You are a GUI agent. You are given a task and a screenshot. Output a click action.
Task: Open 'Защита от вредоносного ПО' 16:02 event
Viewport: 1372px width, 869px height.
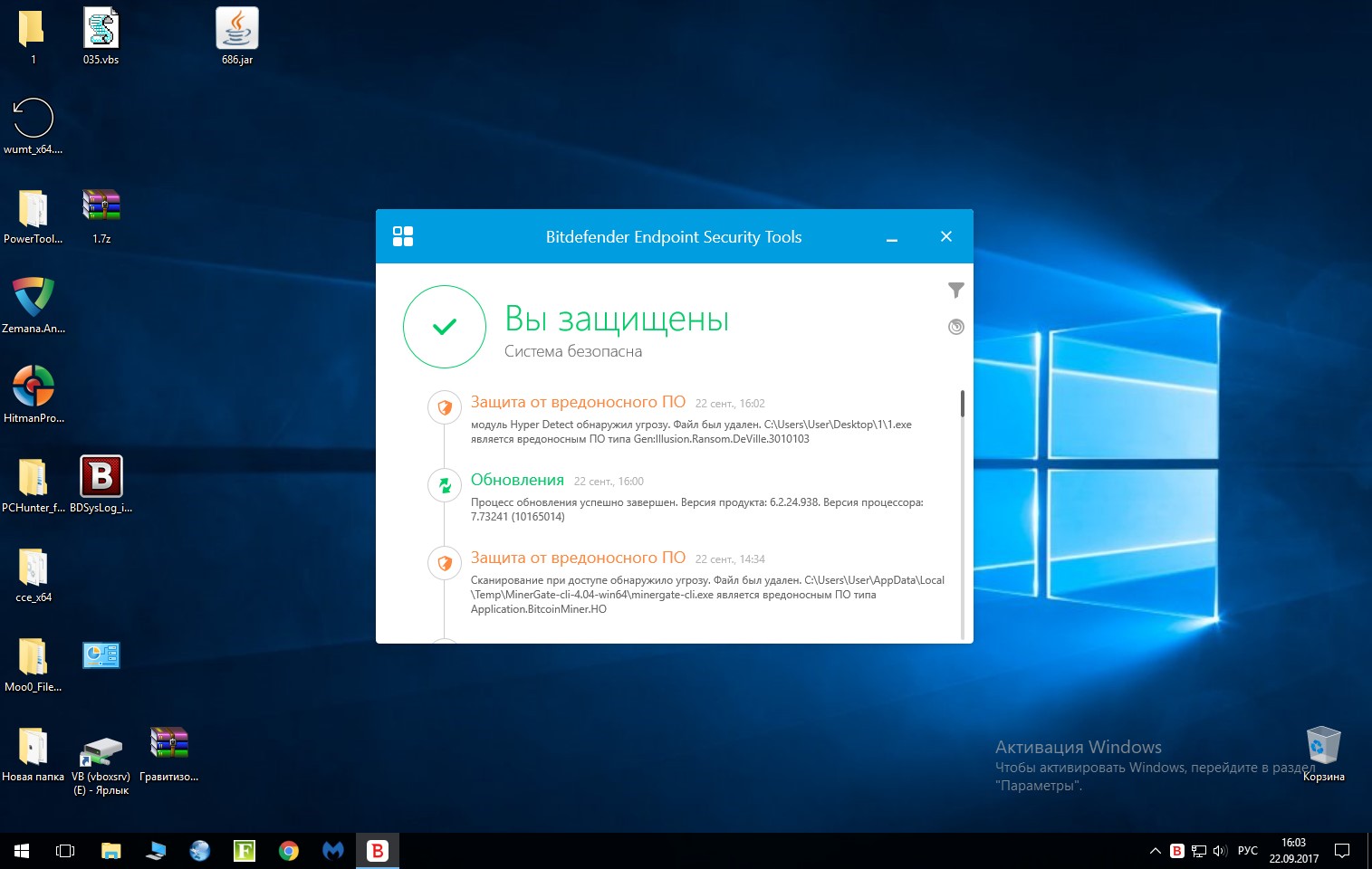(x=578, y=403)
